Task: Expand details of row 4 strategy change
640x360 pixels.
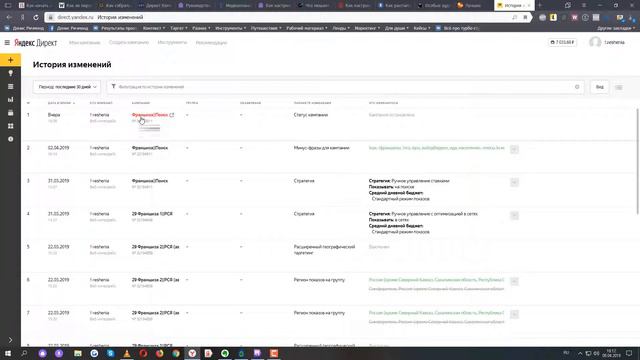Action: pos(514,216)
